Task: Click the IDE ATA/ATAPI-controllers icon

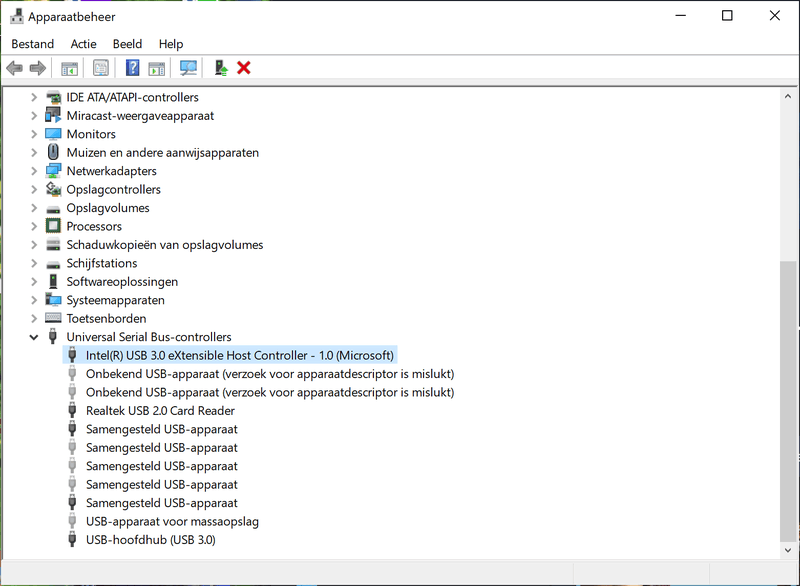Action: click(x=53, y=97)
